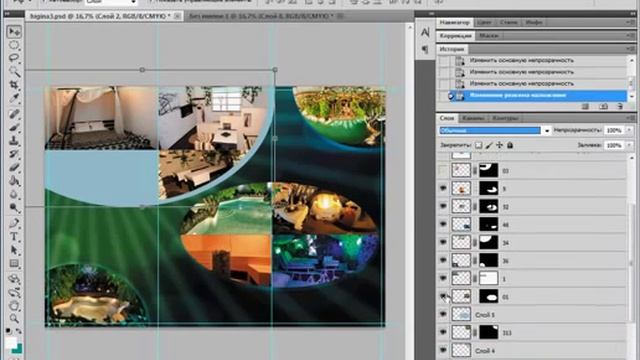This screenshot has height=360, width=640.
Task: Open Adjustments panel group options menu
Action: [630, 36]
